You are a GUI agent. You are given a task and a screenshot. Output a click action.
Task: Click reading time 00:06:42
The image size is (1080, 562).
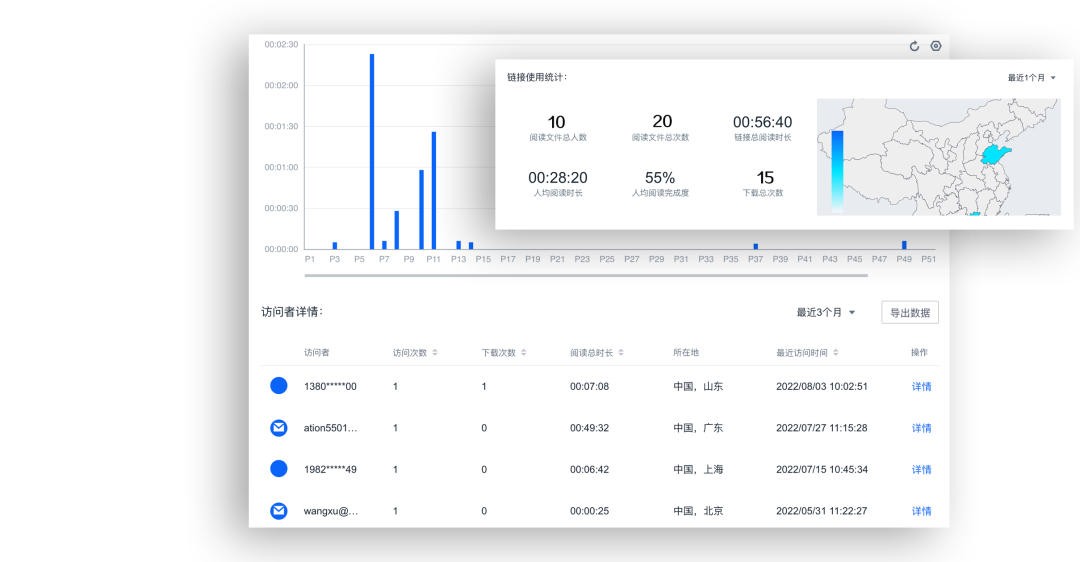click(x=590, y=469)
